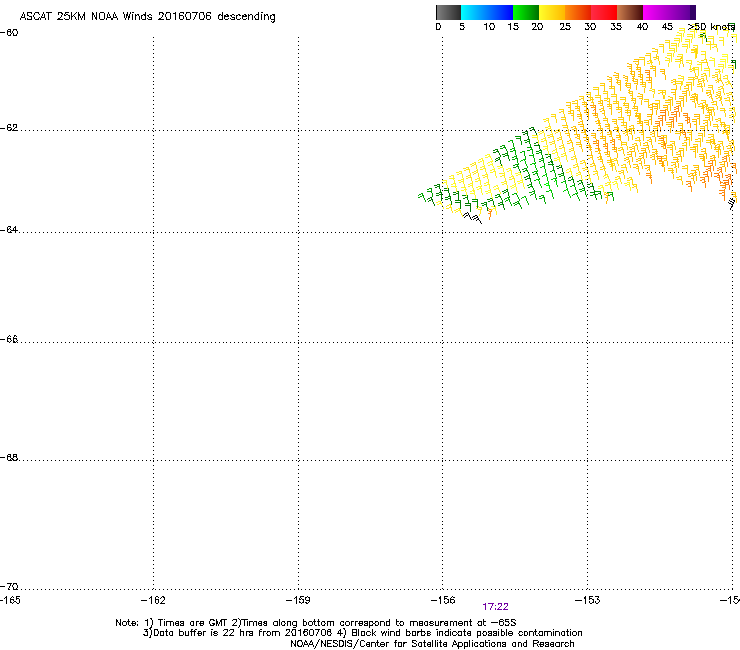Click the green 15-20 knots color segment
This screenshot has height=650, width=740.
[526, 12]
